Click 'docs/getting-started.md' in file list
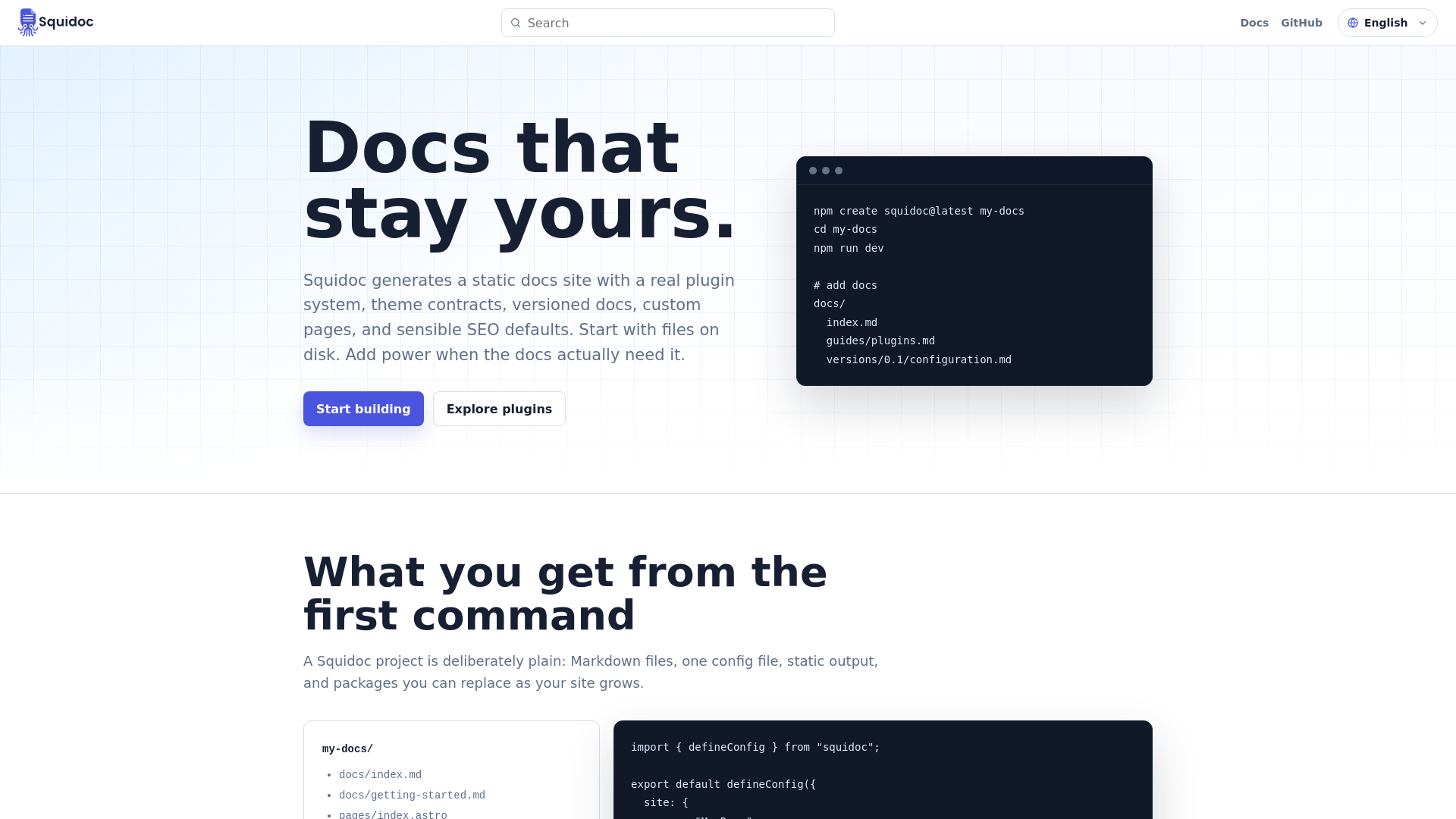The height and width of the screenshot is (819, 1456). pos(412,795)
